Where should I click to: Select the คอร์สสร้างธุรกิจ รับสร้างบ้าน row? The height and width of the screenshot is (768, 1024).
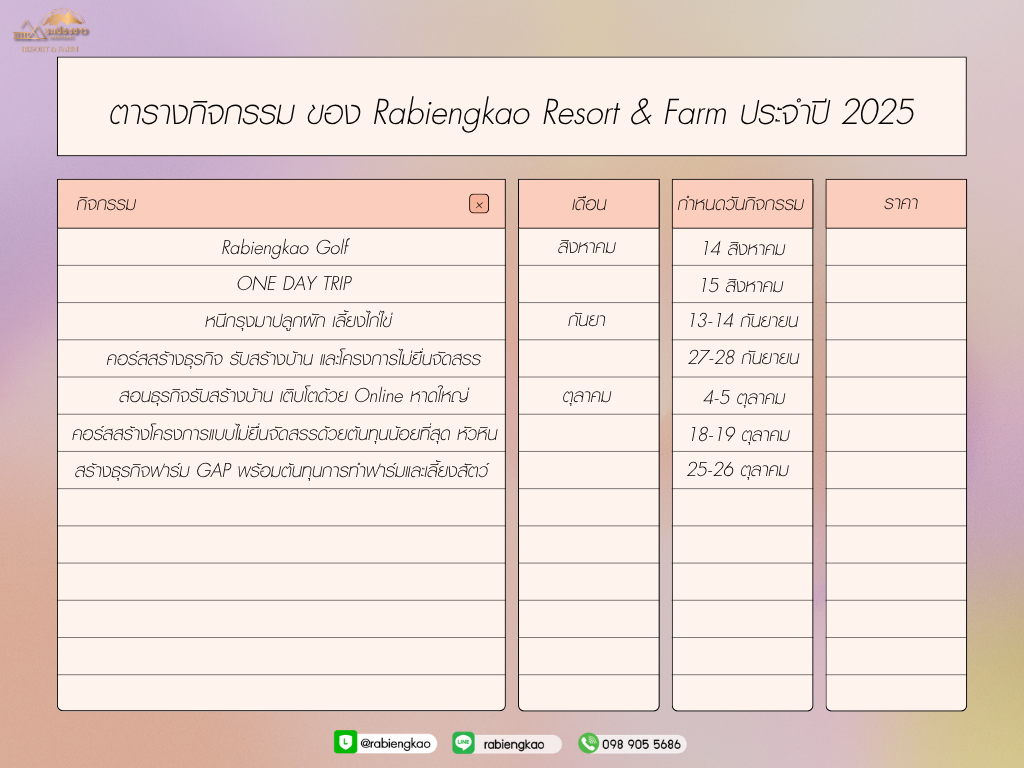(x=281, y=359)
